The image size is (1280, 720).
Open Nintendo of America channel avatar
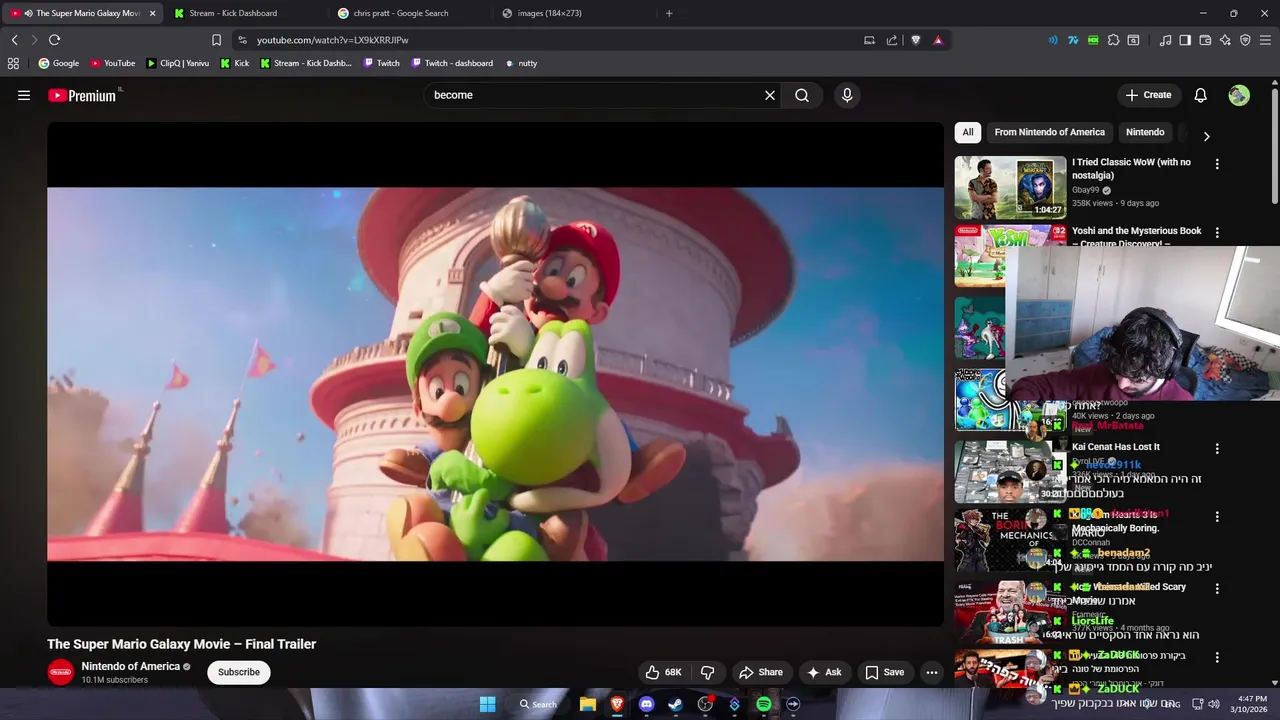click(x=61, y=672)
